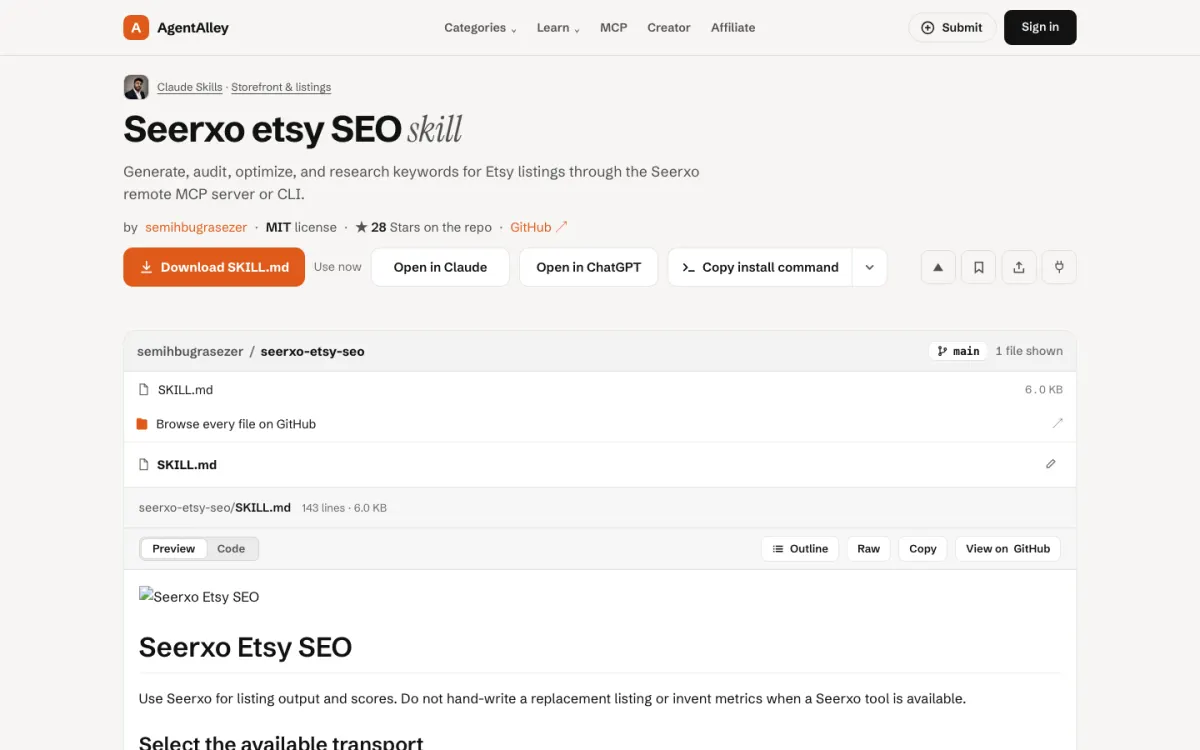The width and height of the screenshot is (1200, 750).
Task: Click the bookmark save icon
Action: tap(978, 267)
